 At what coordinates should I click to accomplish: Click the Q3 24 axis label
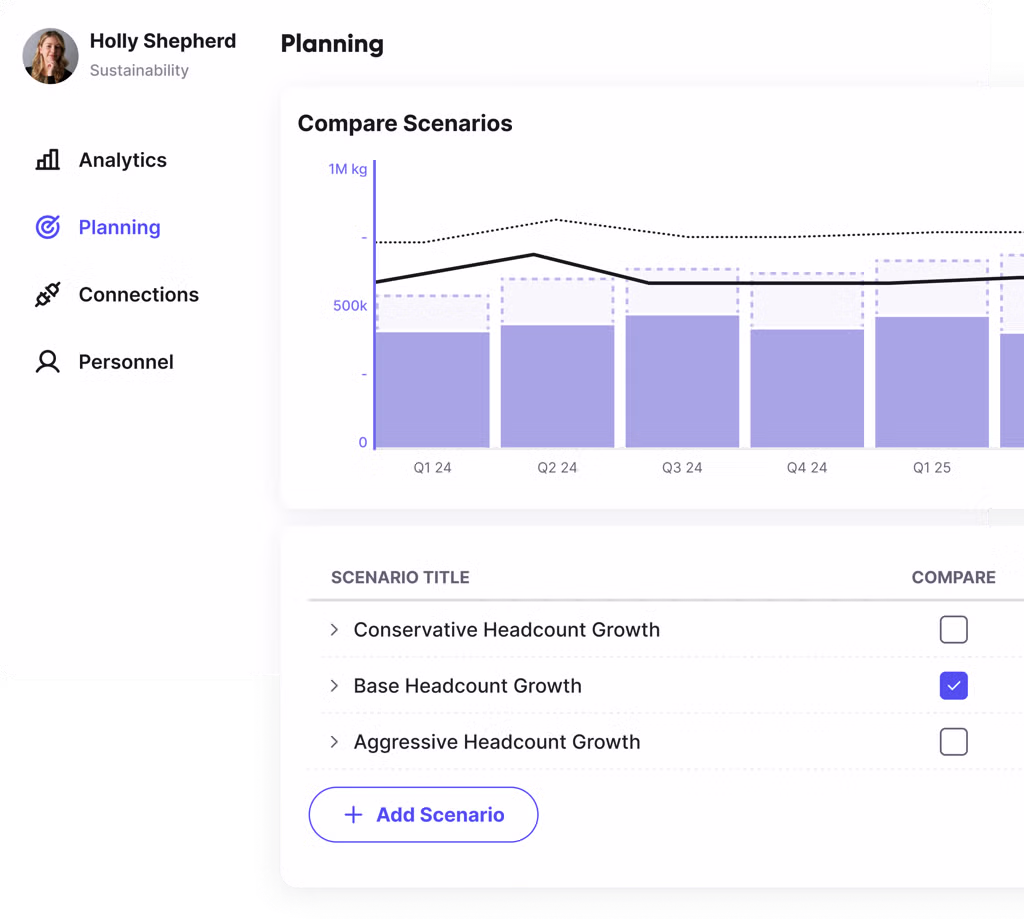click(x=682, y=468)
